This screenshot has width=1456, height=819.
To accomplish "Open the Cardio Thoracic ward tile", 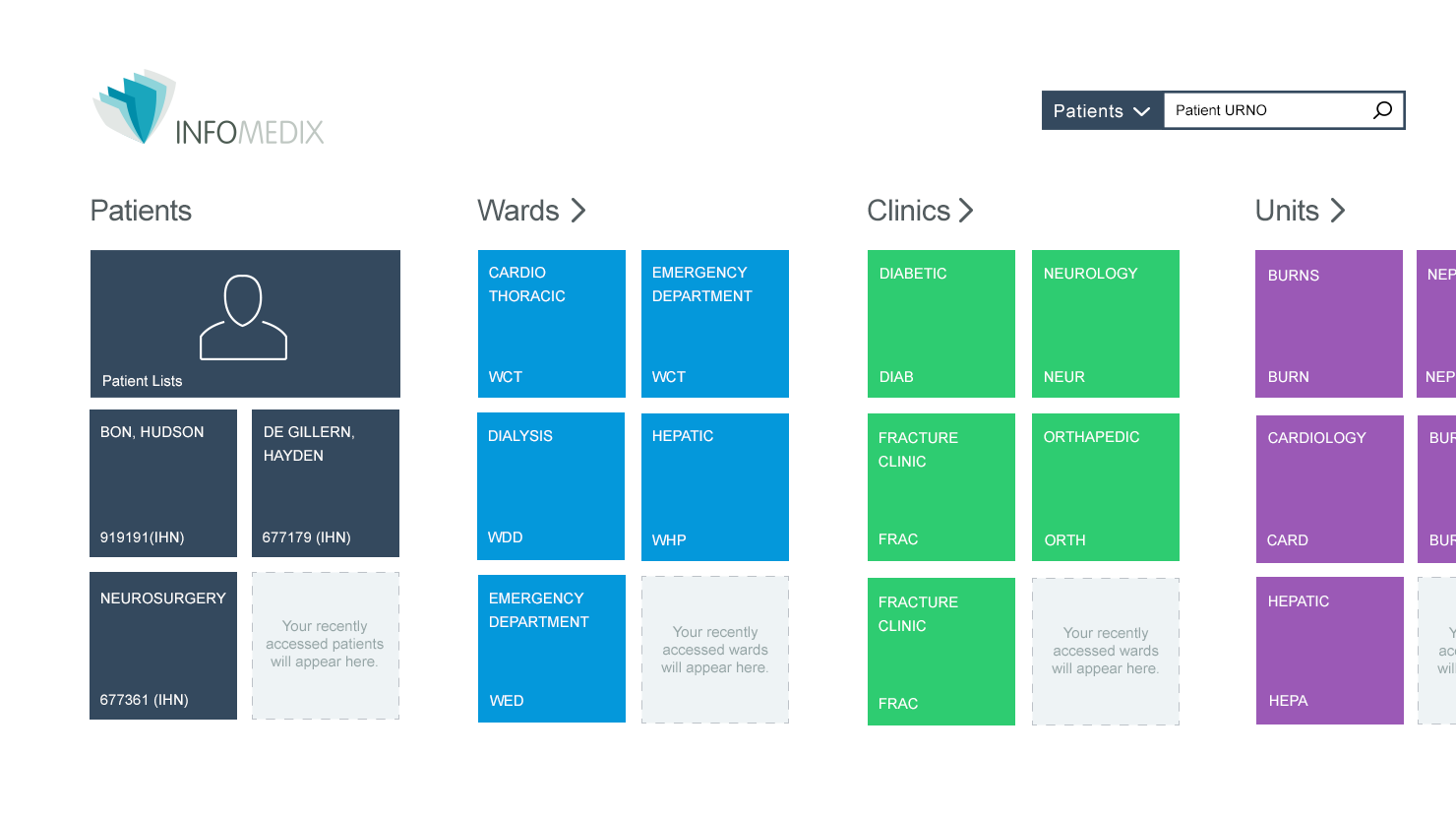I will click(551, 324).
